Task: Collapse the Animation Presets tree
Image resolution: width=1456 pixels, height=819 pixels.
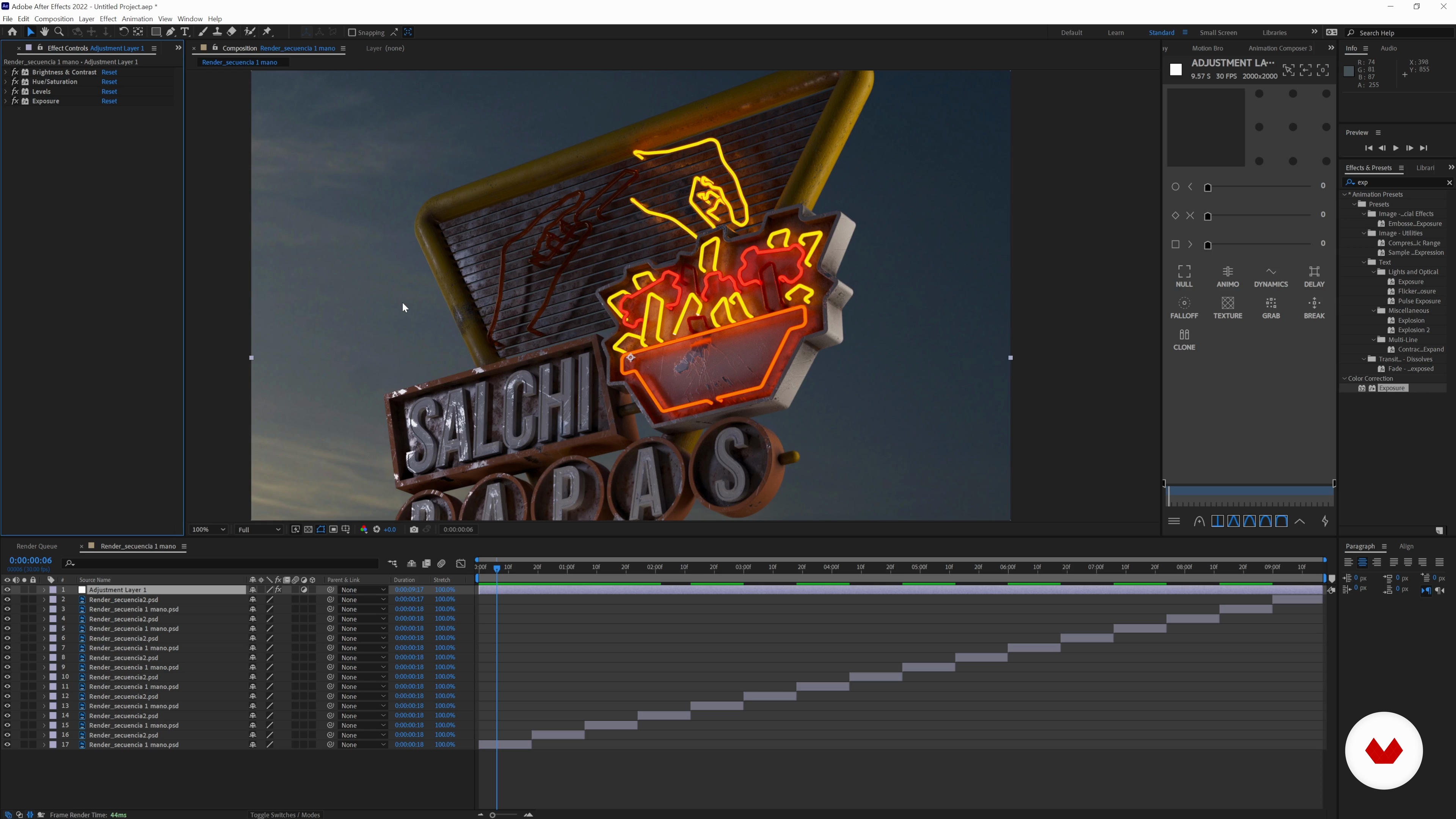Action: click(x=1345, y=195)
